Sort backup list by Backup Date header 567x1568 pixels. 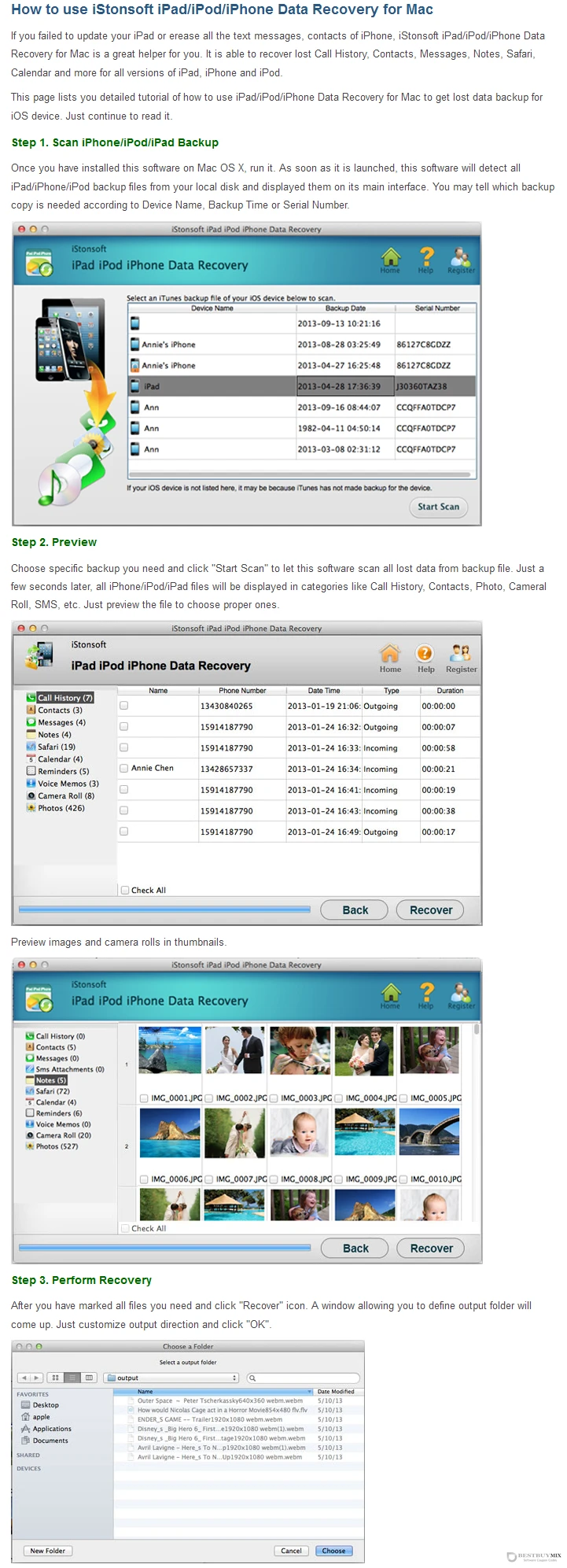345,308
